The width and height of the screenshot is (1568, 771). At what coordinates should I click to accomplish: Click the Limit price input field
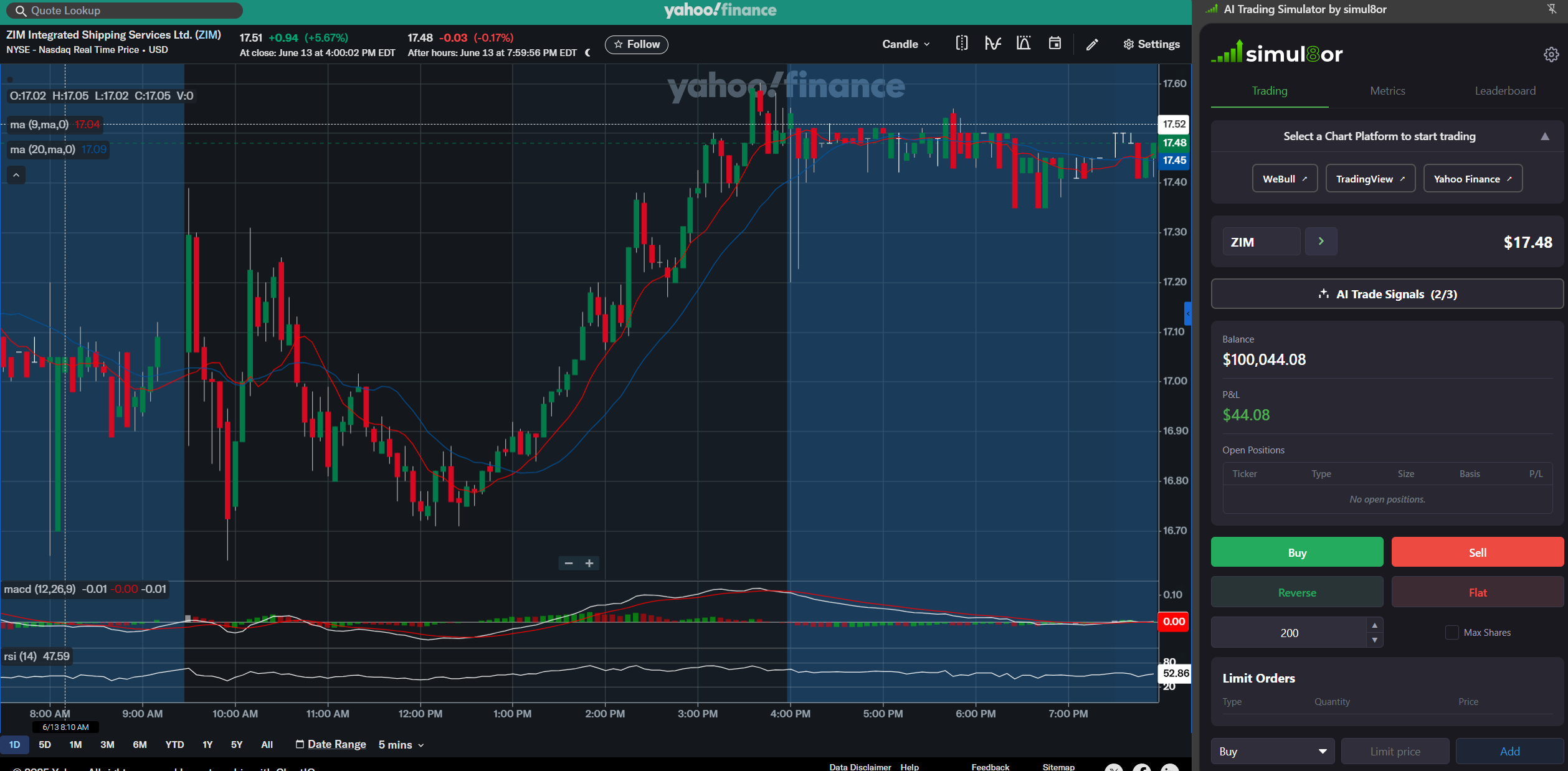1395,751
